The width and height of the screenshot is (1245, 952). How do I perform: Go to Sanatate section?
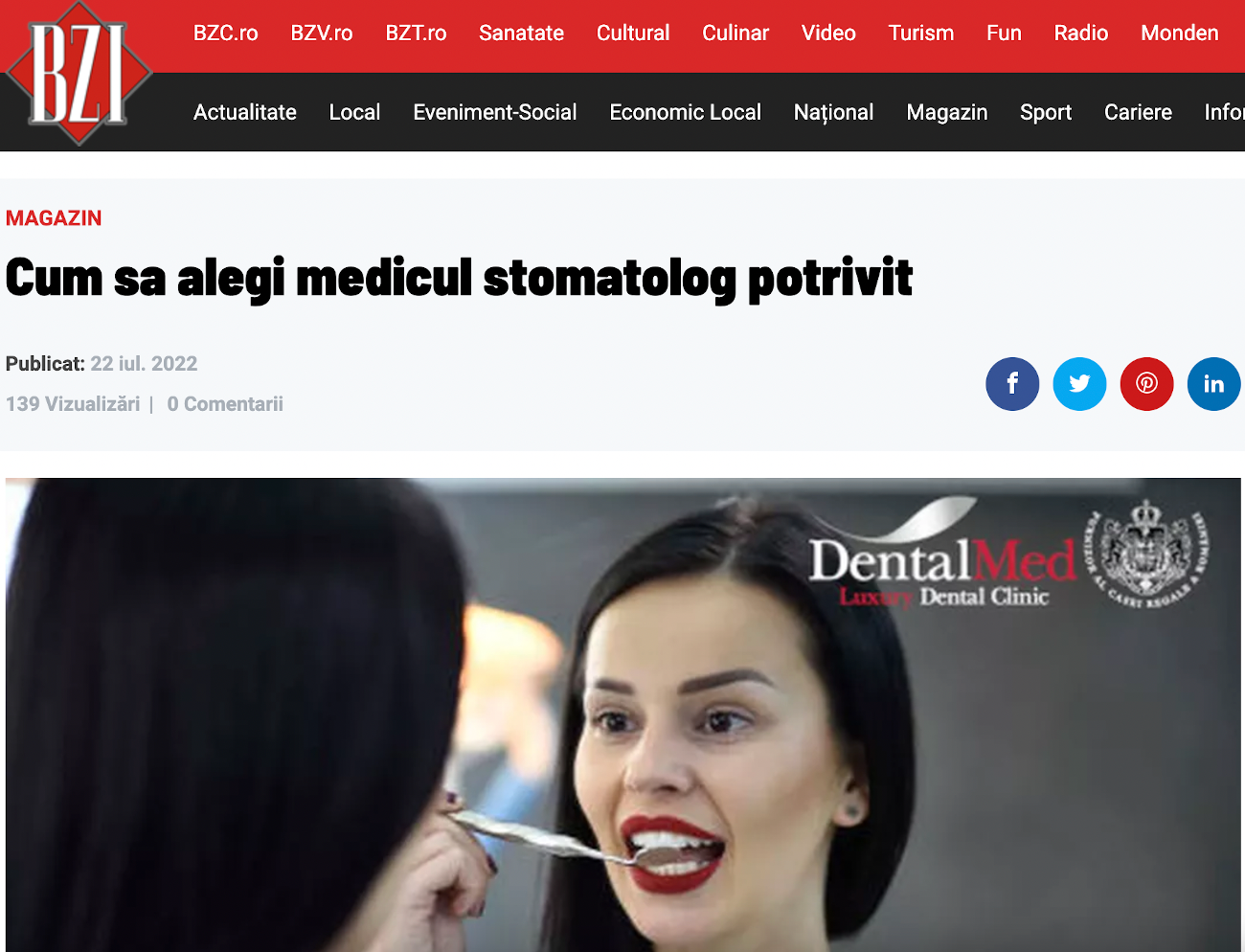pyautogui.click(x=521, y=34)
